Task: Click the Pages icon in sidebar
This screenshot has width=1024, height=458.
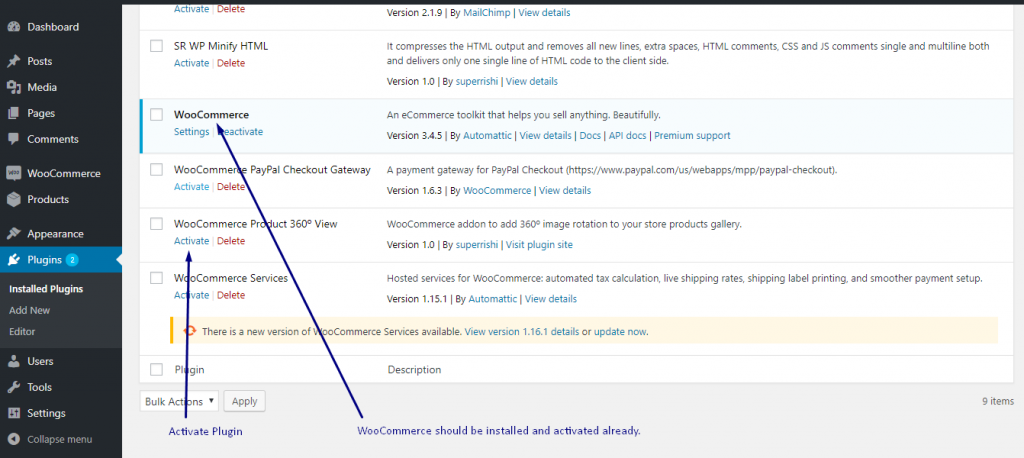Action: click(x=14, y=113)
